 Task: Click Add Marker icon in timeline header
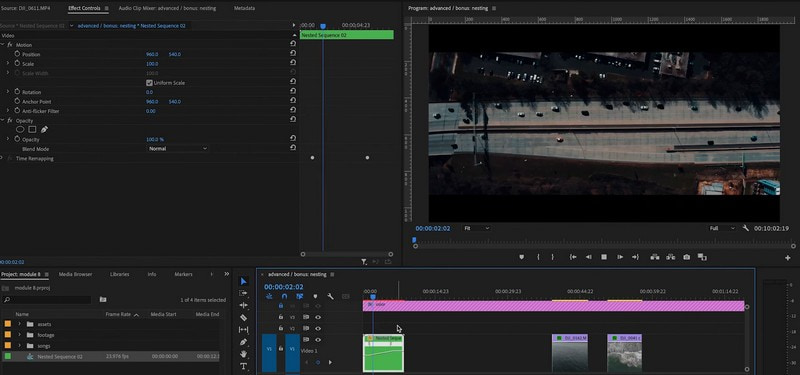[x=315, y=296]
